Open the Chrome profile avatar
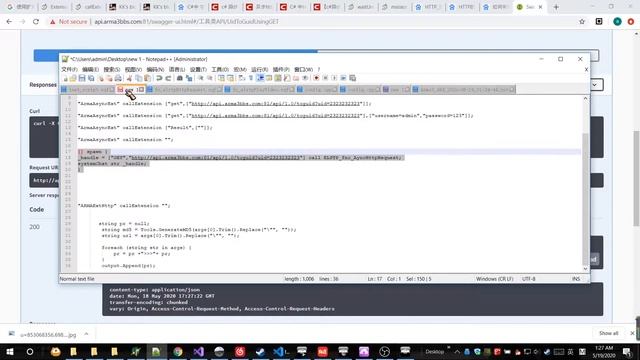Screen dimensions: 640x360 click(x=617, y=22)
